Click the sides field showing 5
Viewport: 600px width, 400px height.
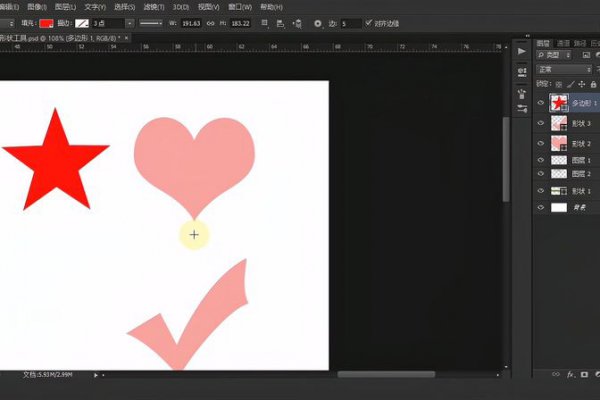pos(351,24)
